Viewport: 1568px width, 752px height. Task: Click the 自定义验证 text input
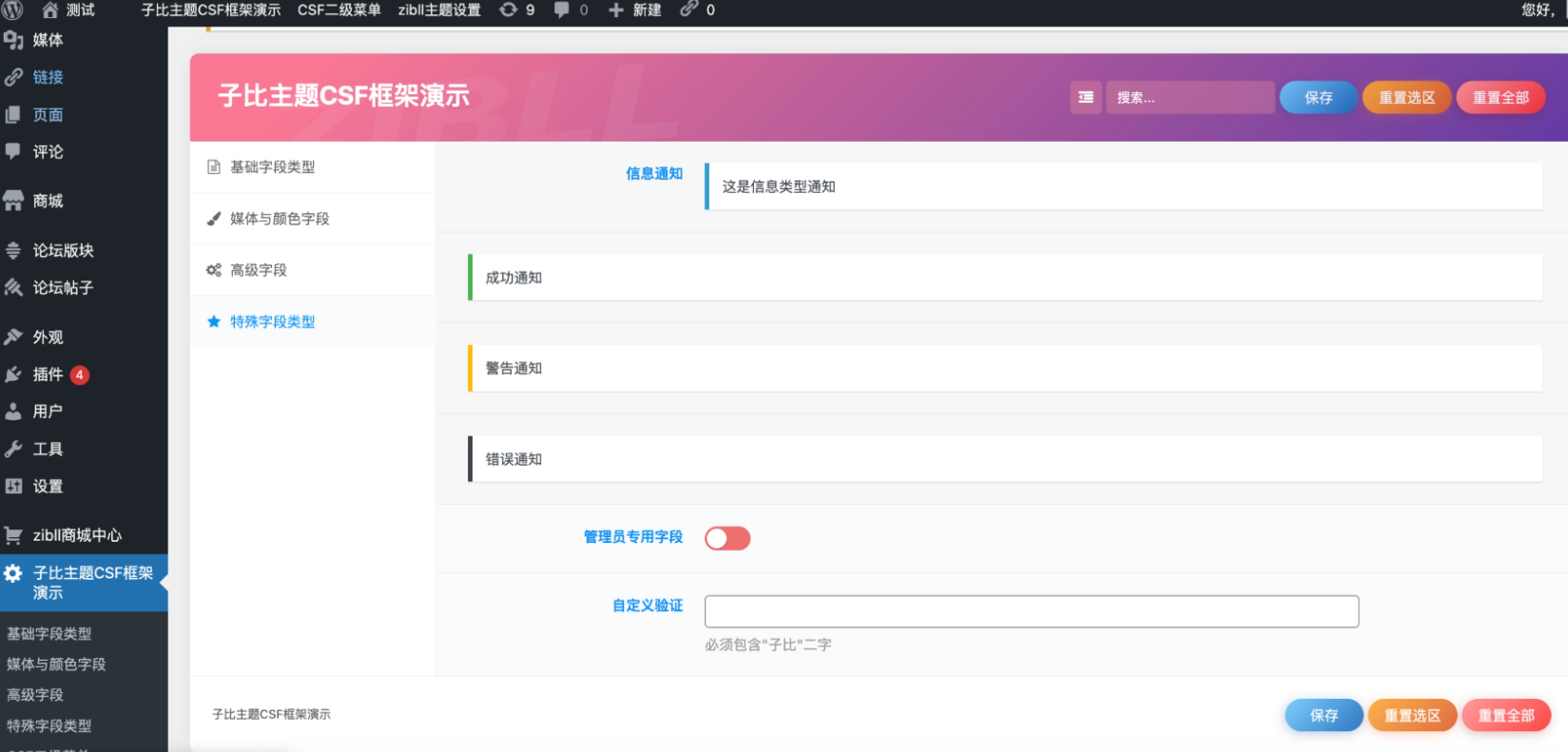pyautogui.click(x=1032, y=611)
